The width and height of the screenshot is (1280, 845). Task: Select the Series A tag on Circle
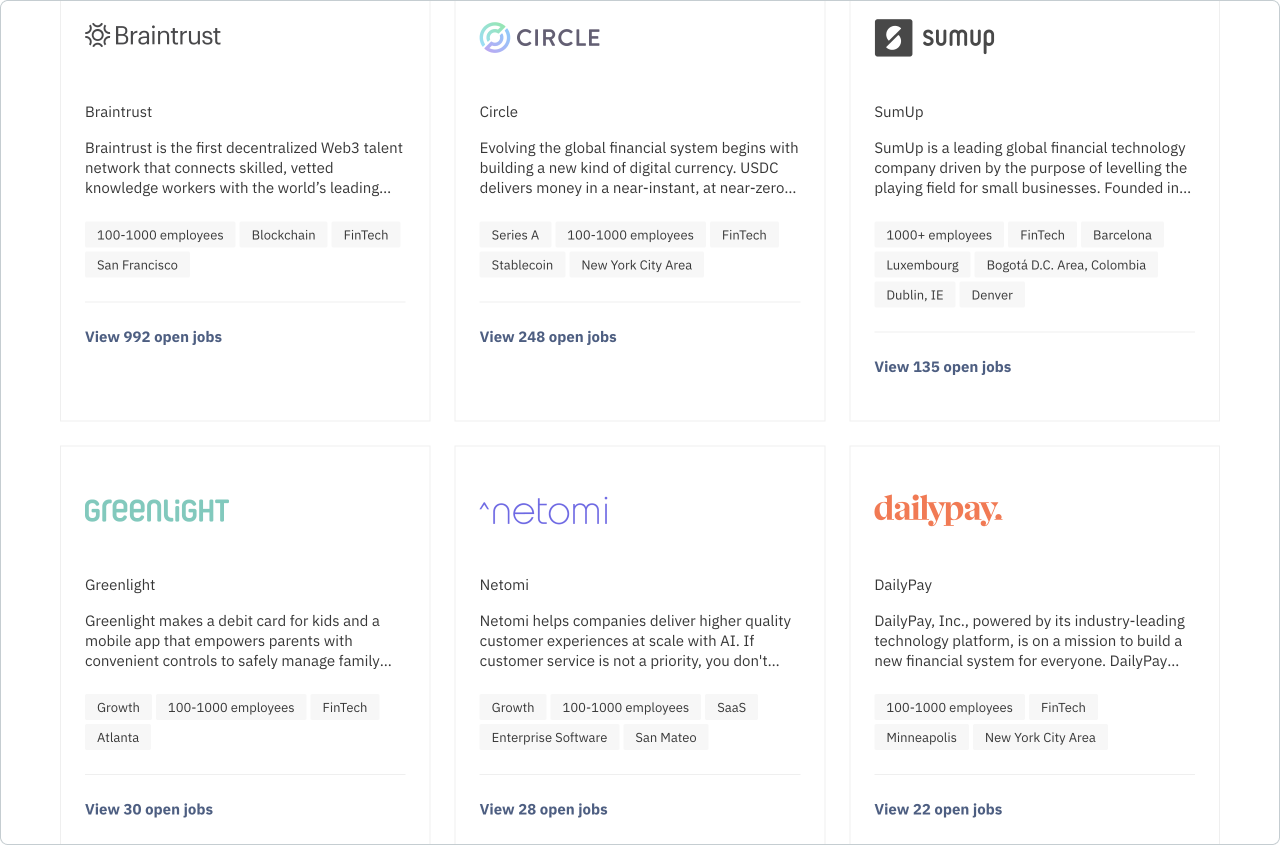click(515, 234)
